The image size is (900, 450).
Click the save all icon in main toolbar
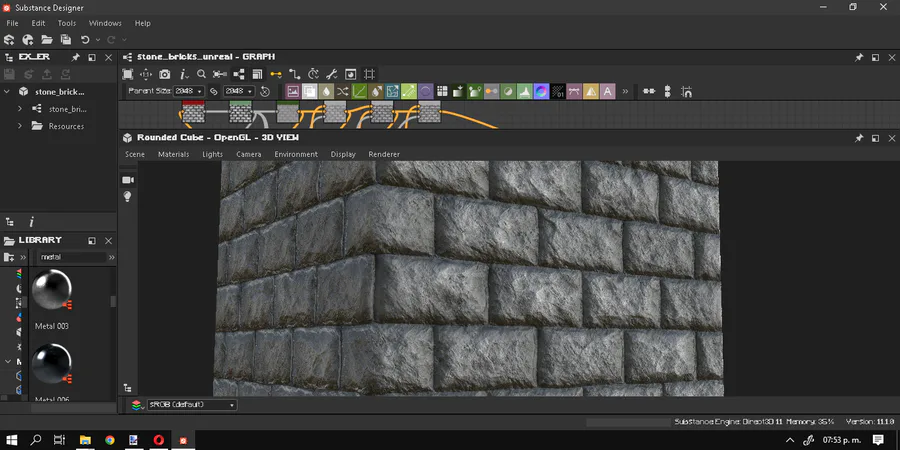pyautogui.click(x=65, y=40)
